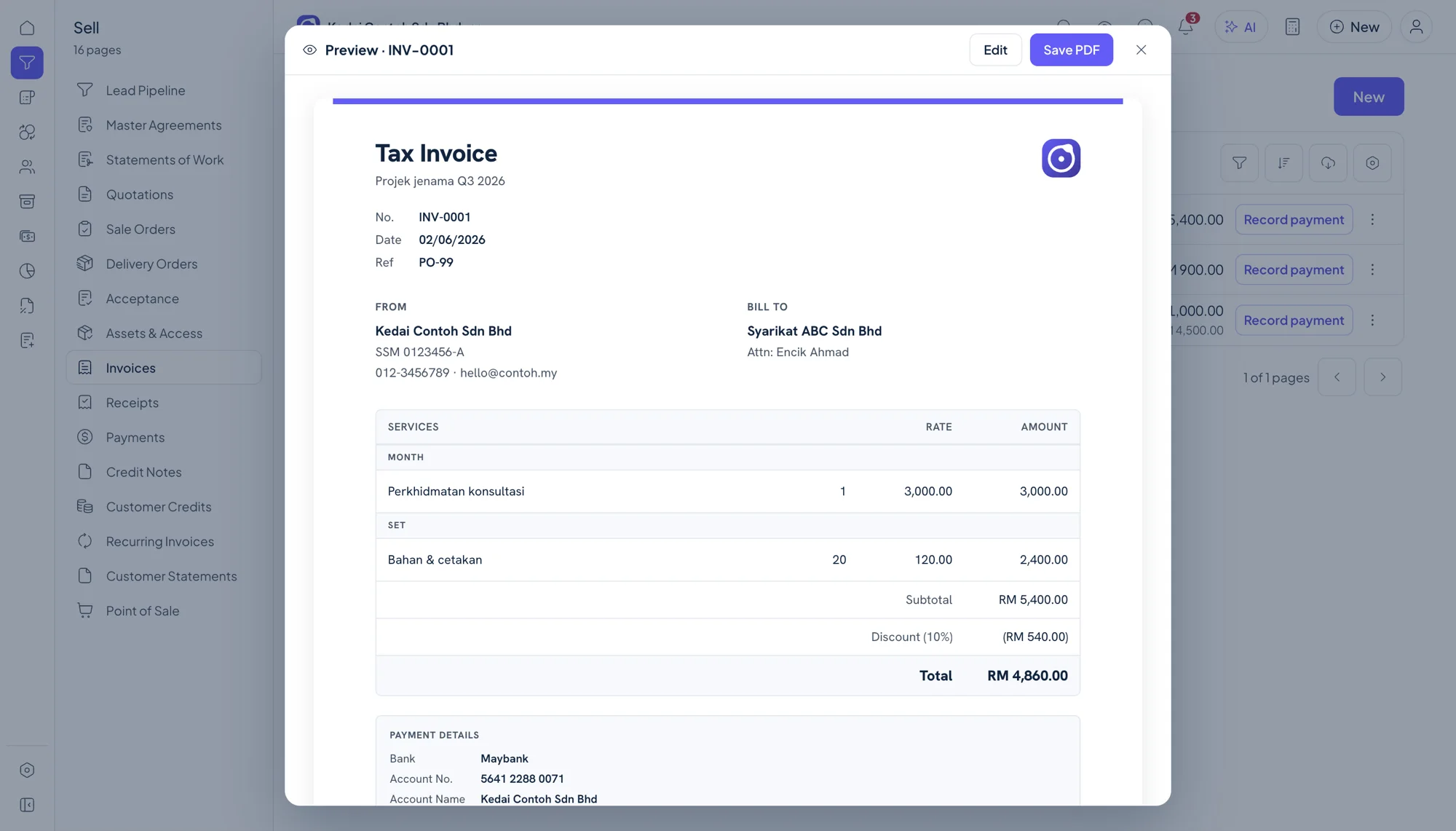Collapse sidebar using bottom rail icon

27,805
